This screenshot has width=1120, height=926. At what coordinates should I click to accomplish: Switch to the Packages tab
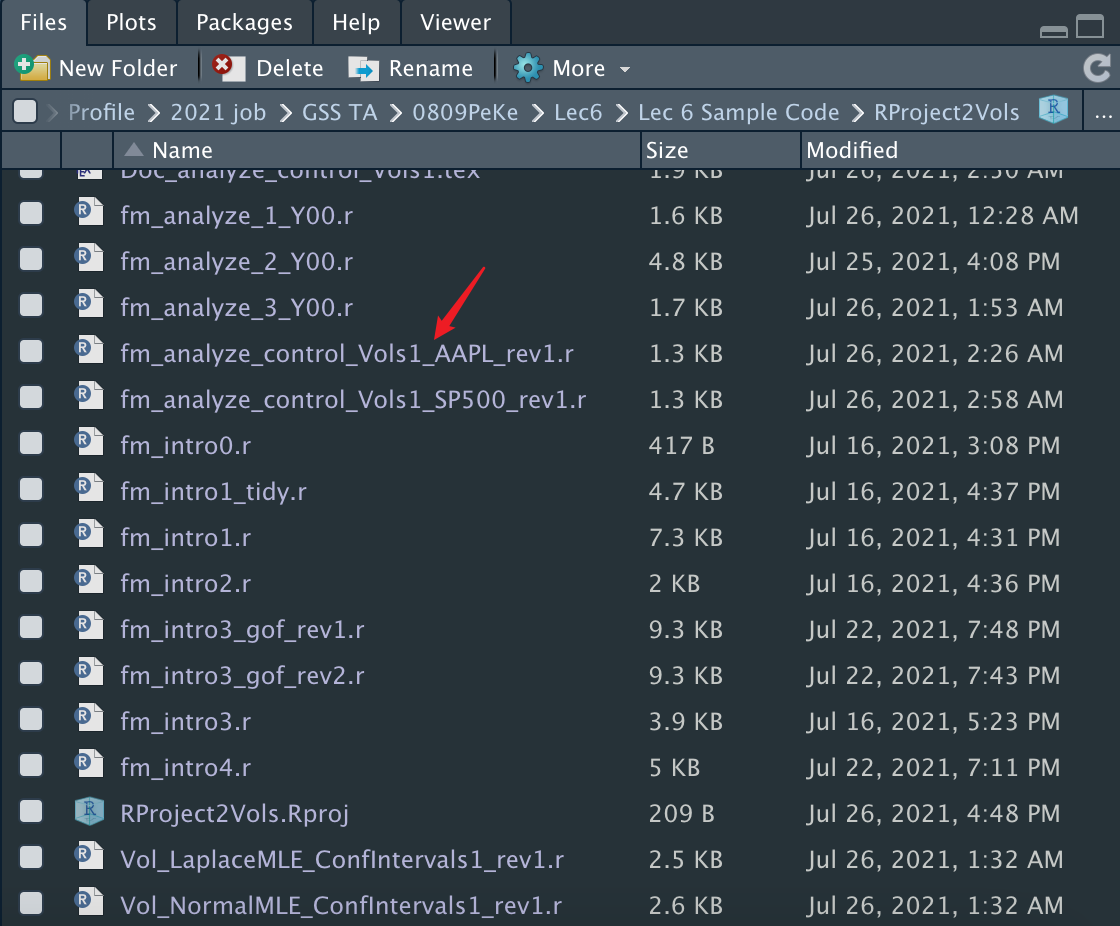pos(244,22)
